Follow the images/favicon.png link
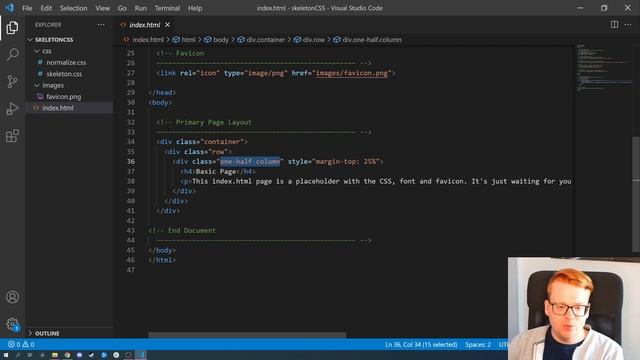The width and height of the screenshot is (640, 360). coord(351,73)
